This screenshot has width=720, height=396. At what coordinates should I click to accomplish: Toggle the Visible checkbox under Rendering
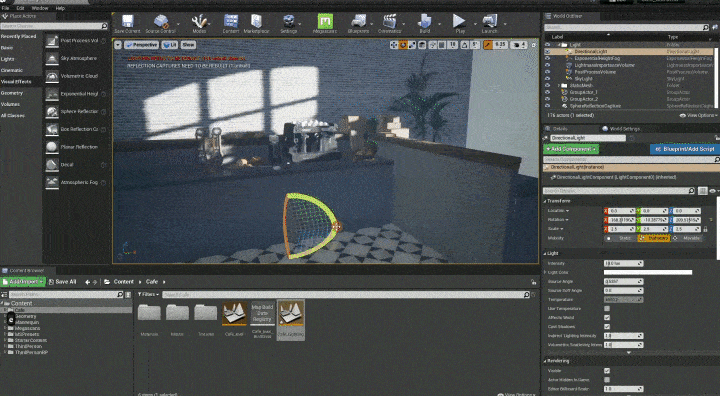[607, 371]
